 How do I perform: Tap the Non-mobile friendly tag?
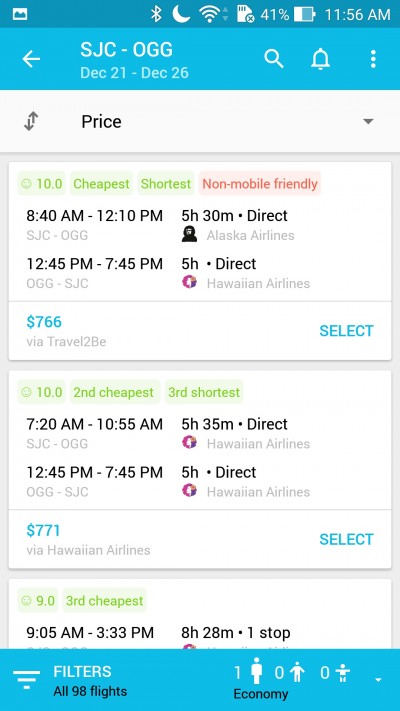click(260, 184)
